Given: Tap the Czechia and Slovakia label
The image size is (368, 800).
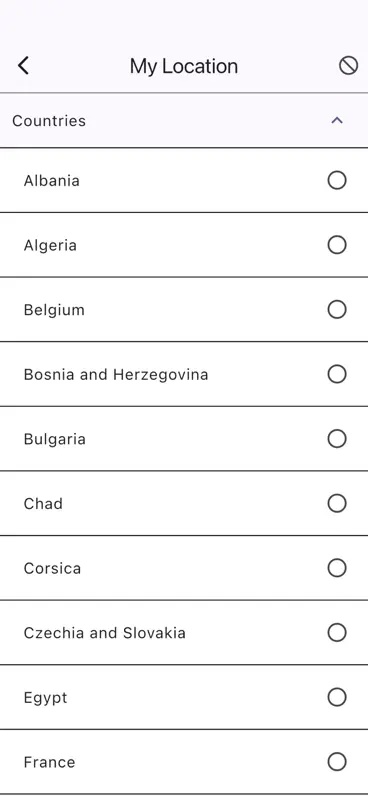Looking at the screenshot, I should coord(105,633).
